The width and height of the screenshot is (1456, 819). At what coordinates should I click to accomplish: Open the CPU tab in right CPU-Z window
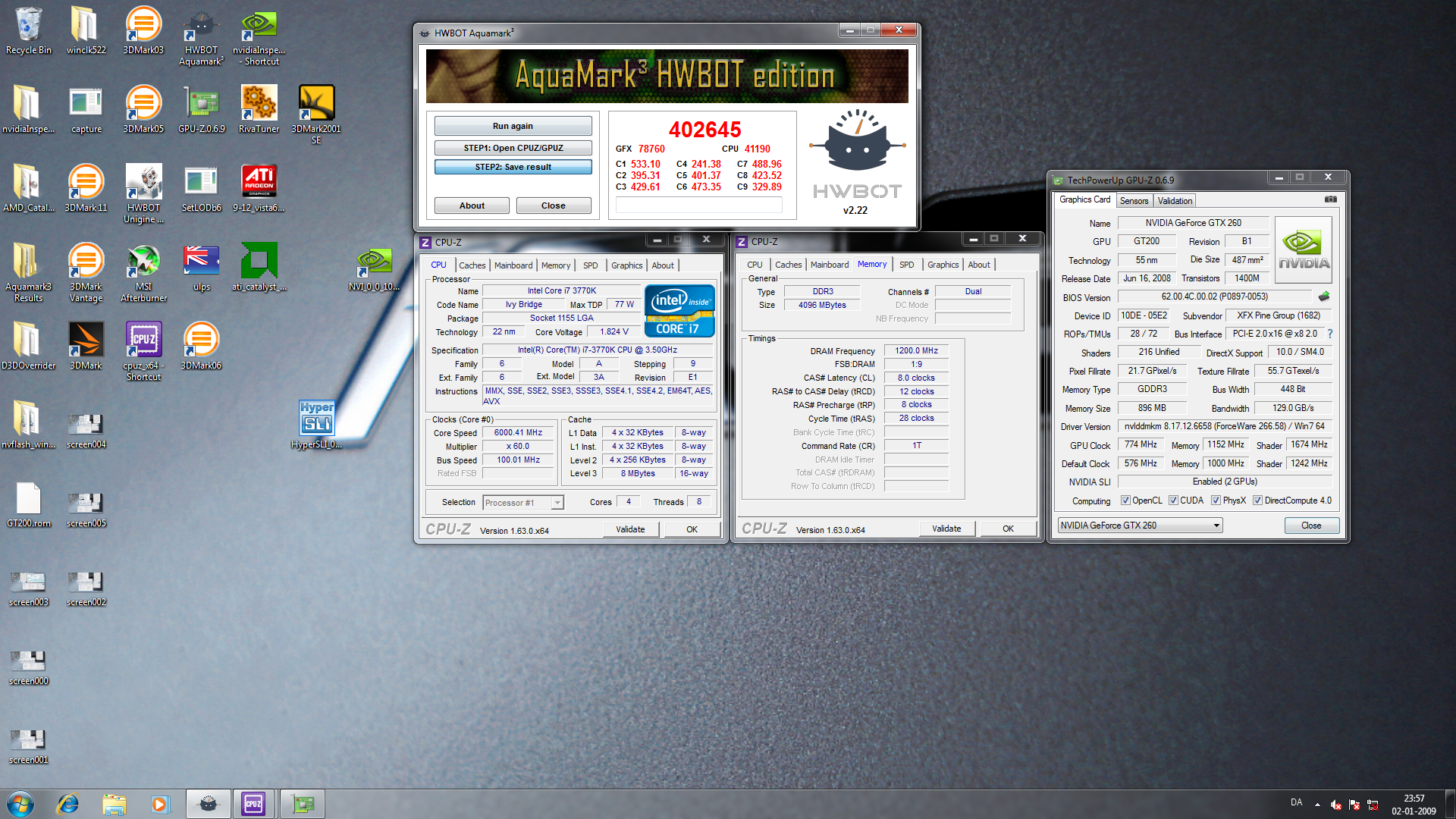pyautogui.click(x=755, y=265)
